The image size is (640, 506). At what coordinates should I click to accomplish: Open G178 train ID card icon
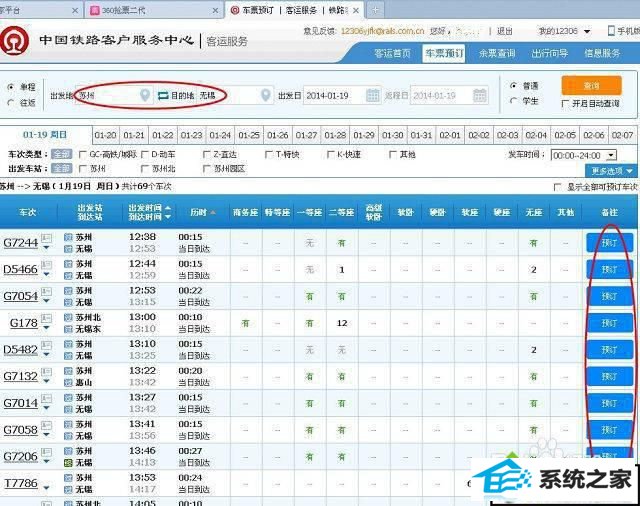[47, 318]
